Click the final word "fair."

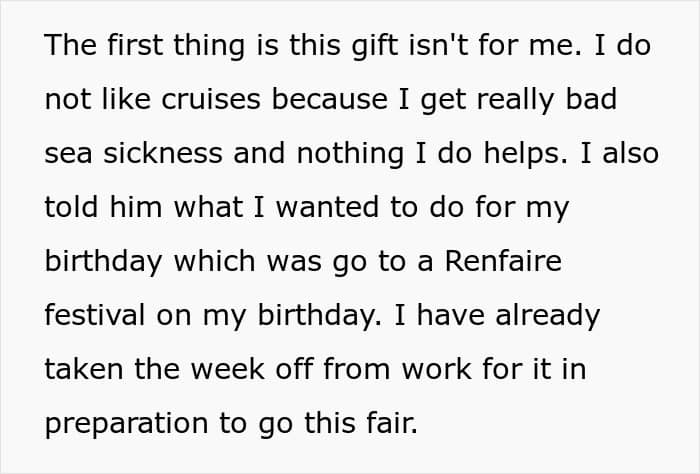tap(382, 424)
